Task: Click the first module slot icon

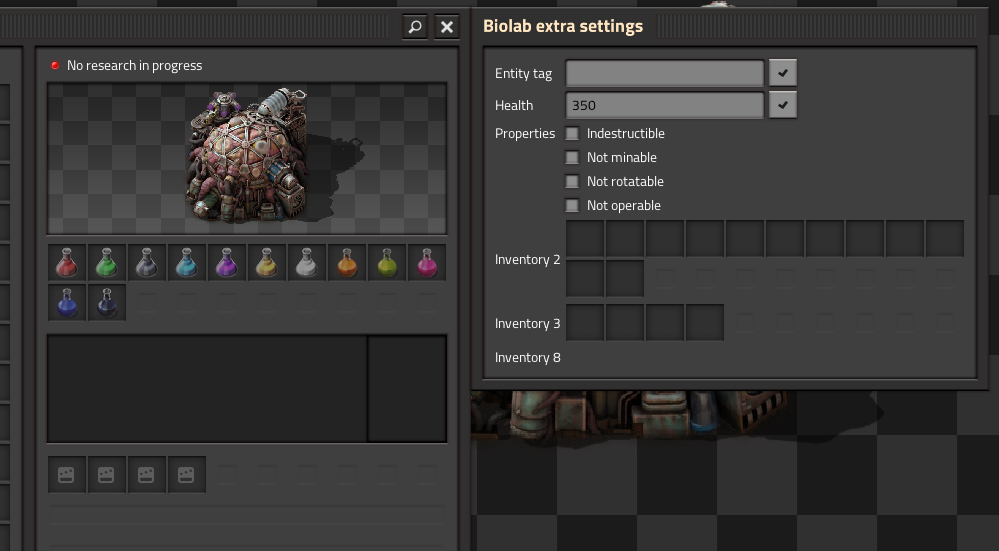Action: [x=67, y=475]
